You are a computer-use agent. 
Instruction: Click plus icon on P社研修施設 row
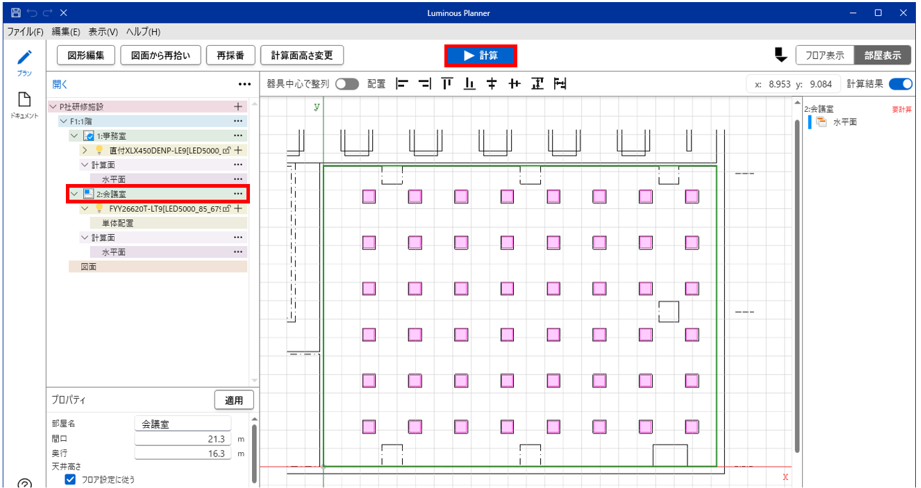coord(238,106)
